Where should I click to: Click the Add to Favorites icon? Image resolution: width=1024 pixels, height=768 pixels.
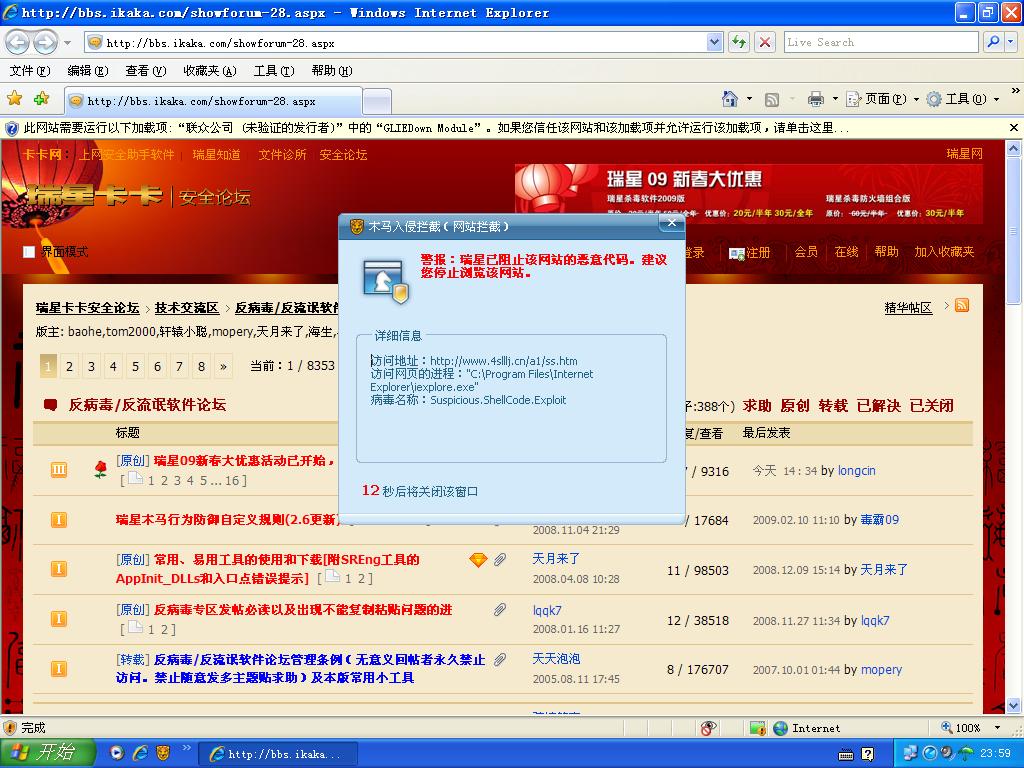(41, 99)
